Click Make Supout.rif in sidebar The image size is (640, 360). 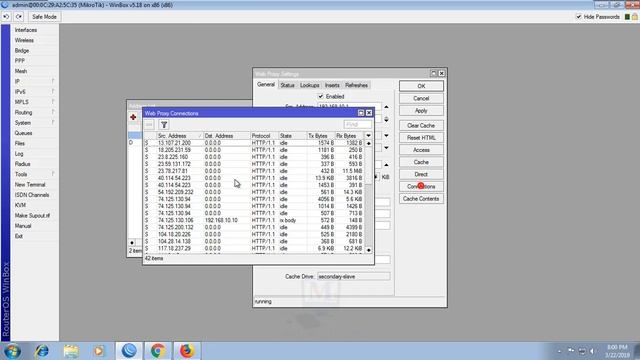click(32, 216)
